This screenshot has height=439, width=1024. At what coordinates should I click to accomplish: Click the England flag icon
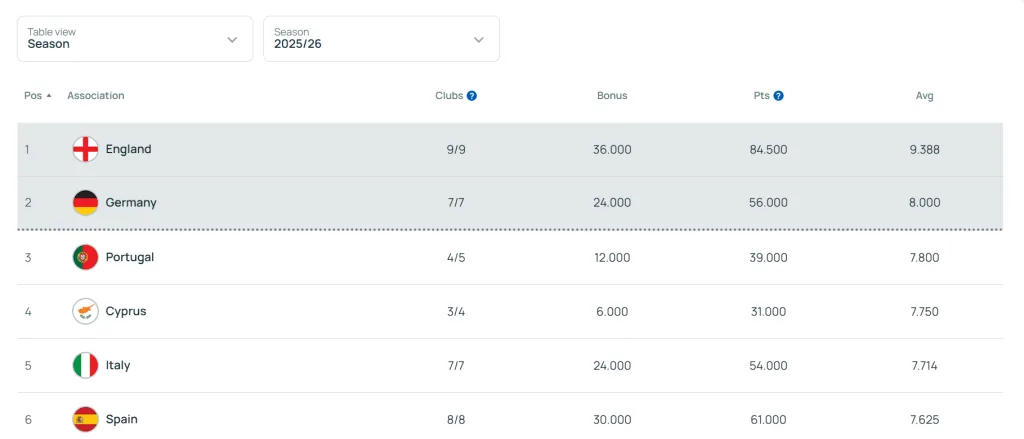85,150
